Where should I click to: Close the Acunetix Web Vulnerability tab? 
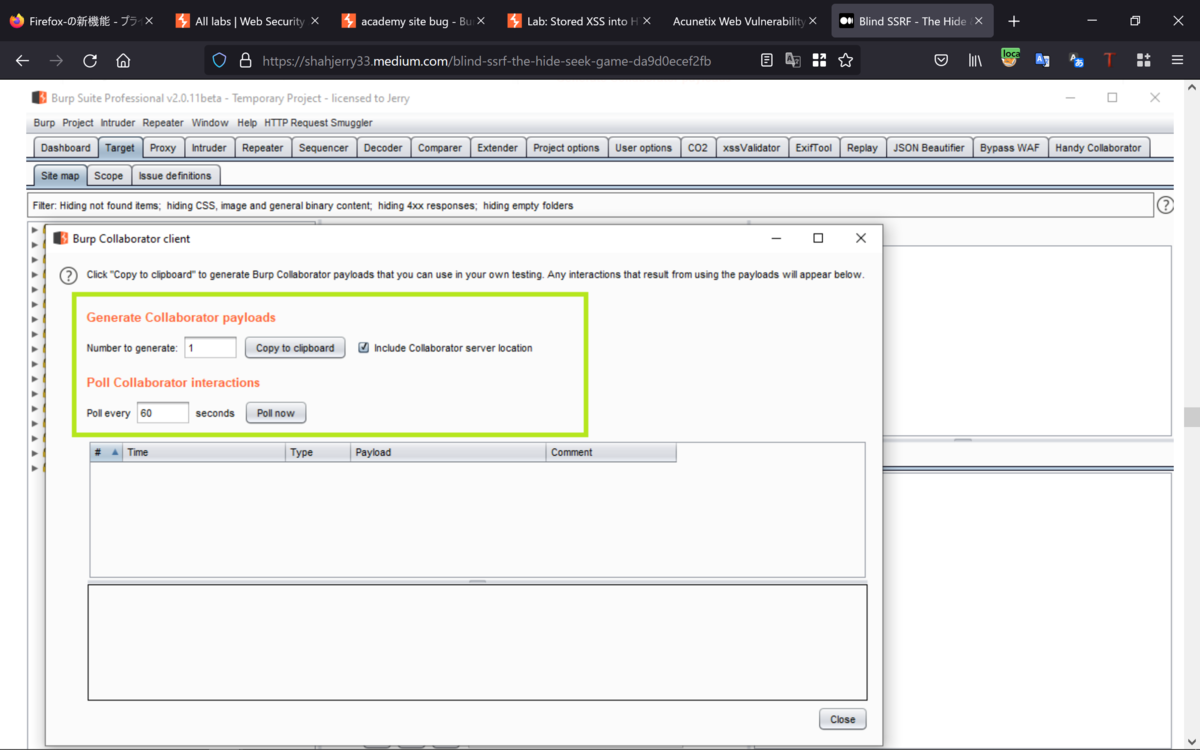[x=812, y=21]
